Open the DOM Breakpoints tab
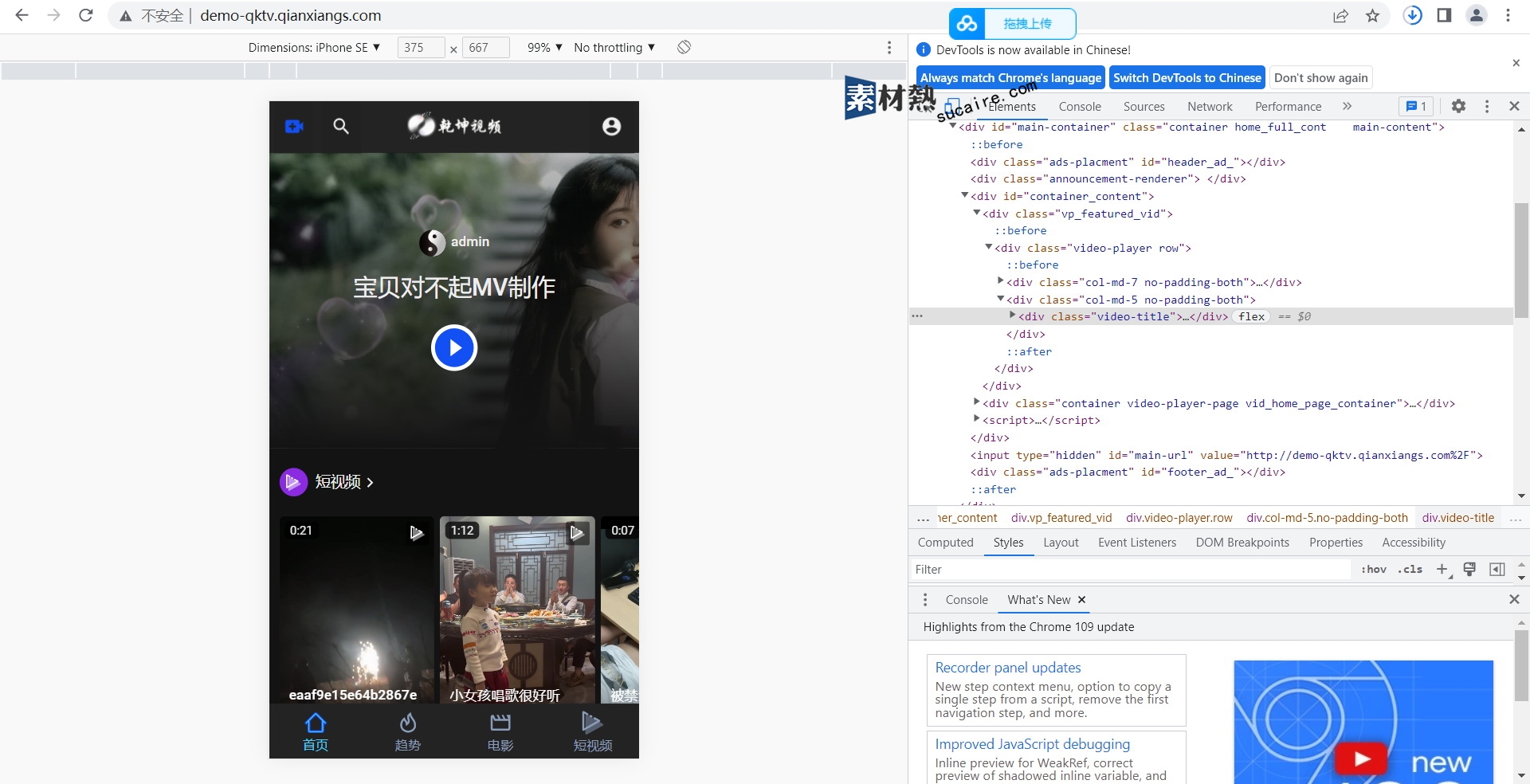1530x784 pixels. pyautogui.click(x=1242, y=543)
